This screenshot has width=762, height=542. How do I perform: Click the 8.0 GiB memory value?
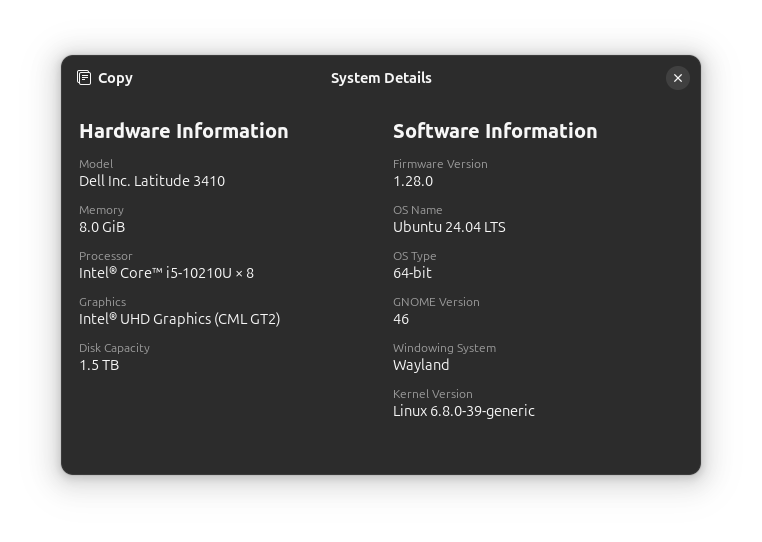102,227
